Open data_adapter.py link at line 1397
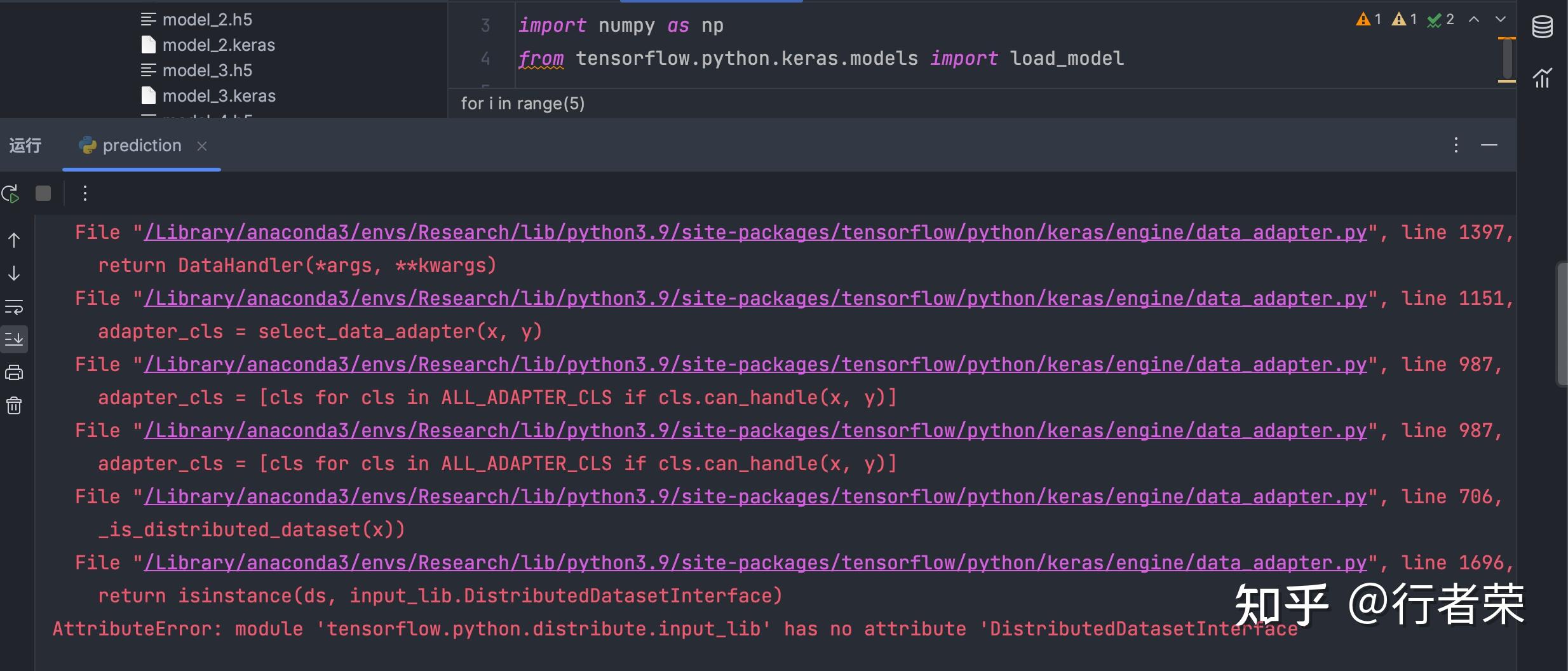This screenshot has width=1568, height=671. (755, 233)
